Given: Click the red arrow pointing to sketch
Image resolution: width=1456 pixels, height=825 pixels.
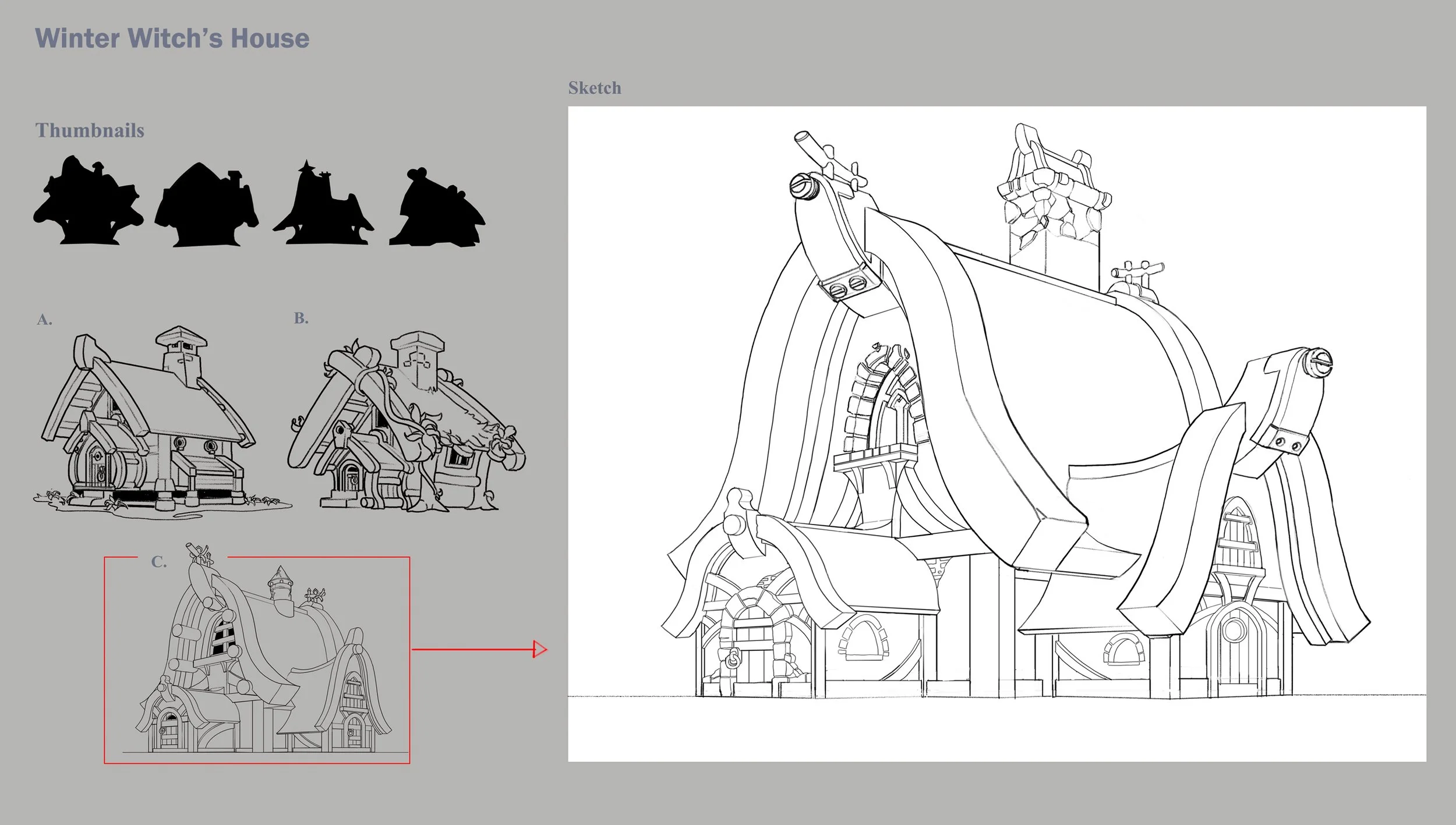Looking at the screenshot, I should (479, 649).
